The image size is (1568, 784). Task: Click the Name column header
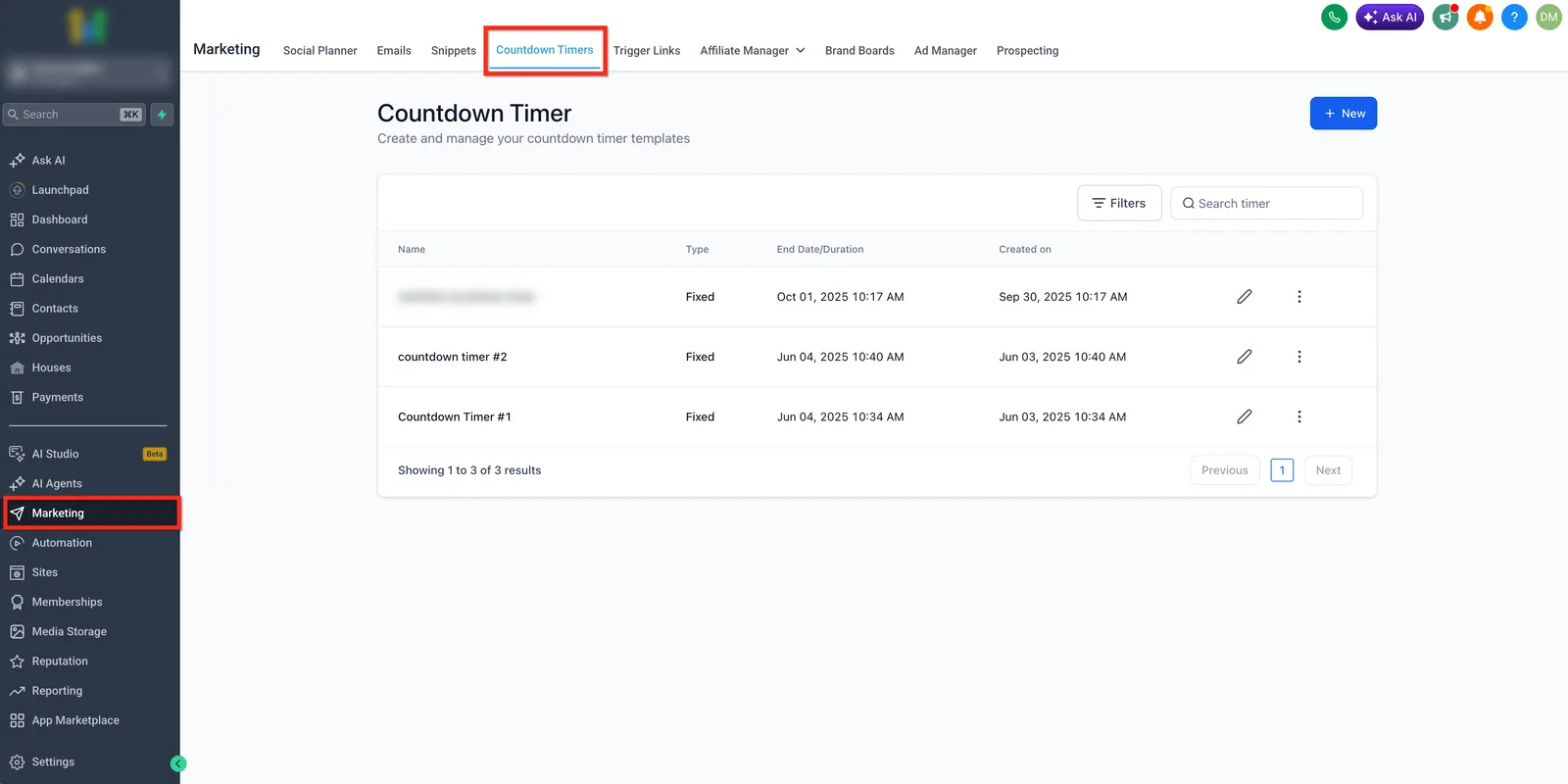[x=412, y=249]
